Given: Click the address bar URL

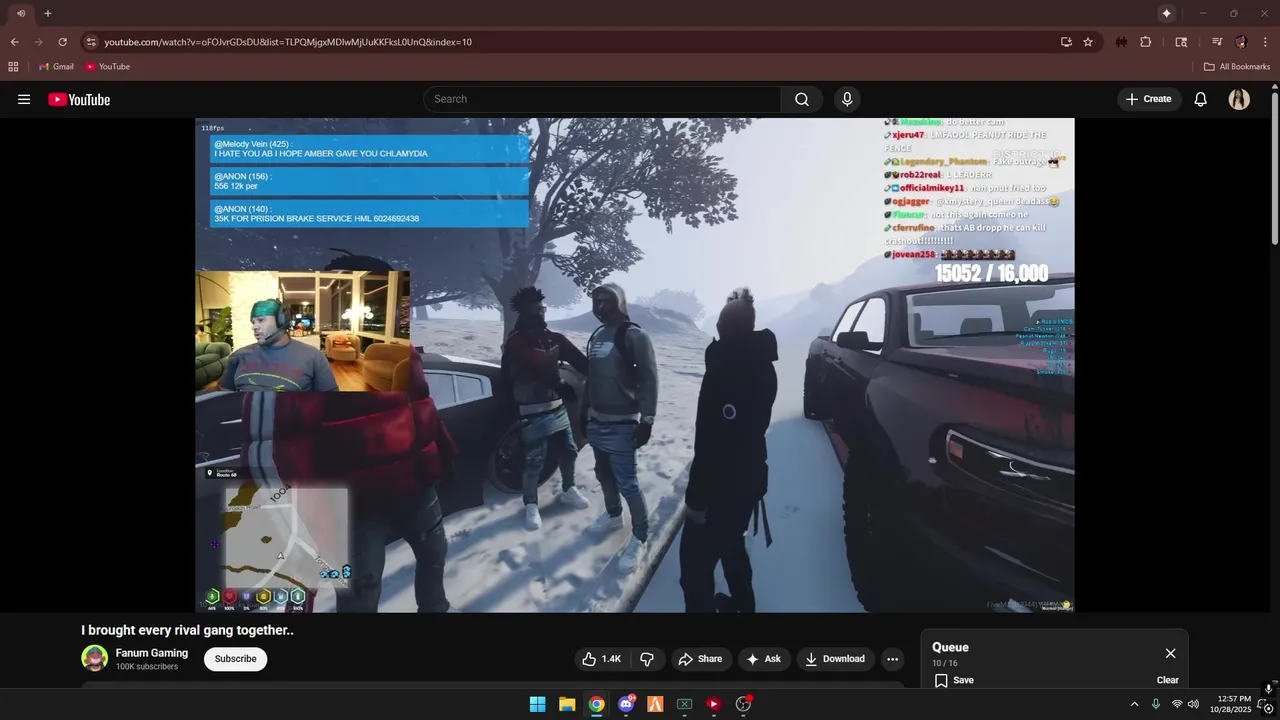Looking at the screenshot, I should pos(288,42).
